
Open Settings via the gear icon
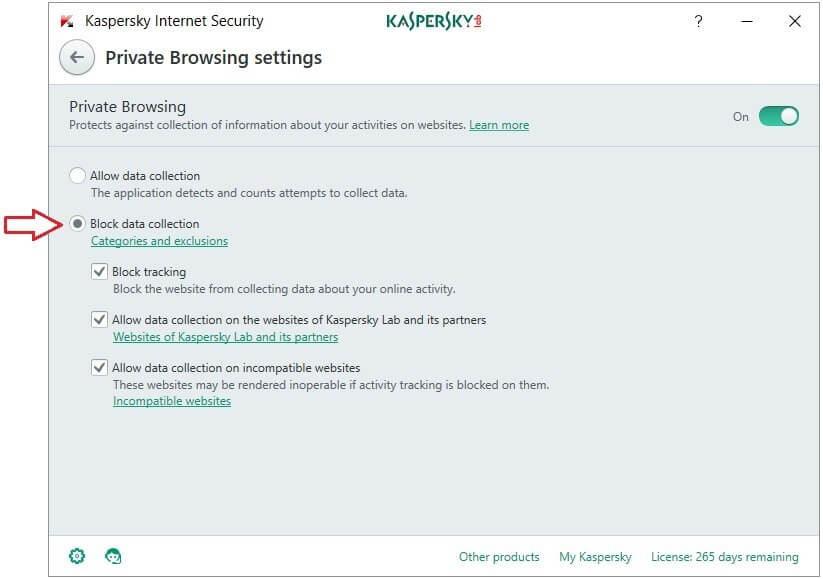point(77,556)
